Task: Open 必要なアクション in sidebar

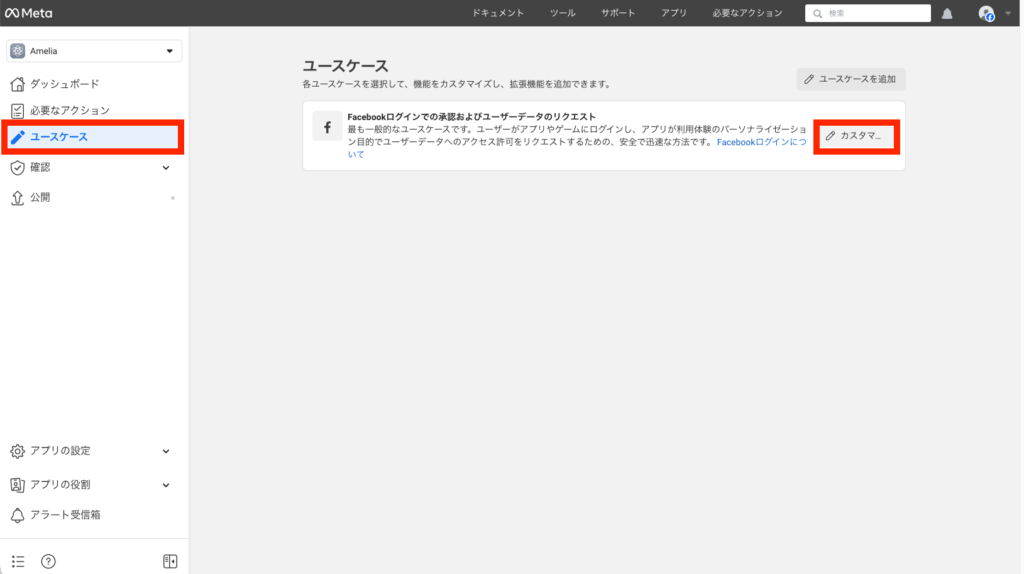Action: coord(69,110)
